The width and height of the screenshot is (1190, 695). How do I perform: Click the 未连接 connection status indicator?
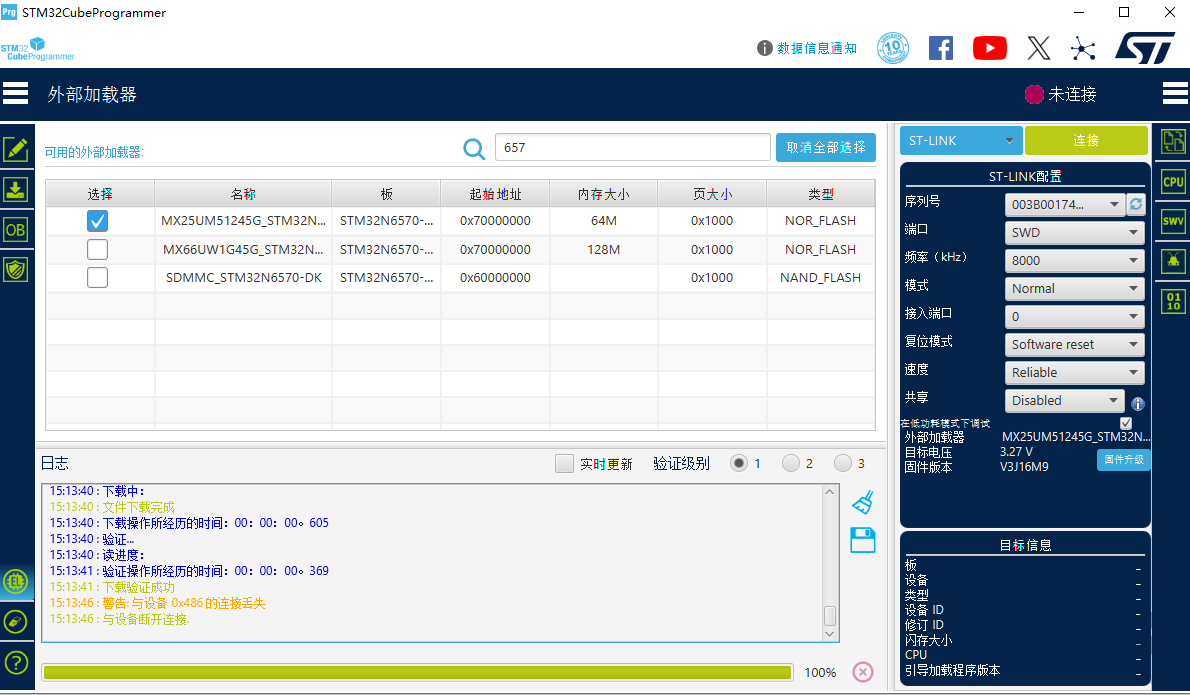1060,94
